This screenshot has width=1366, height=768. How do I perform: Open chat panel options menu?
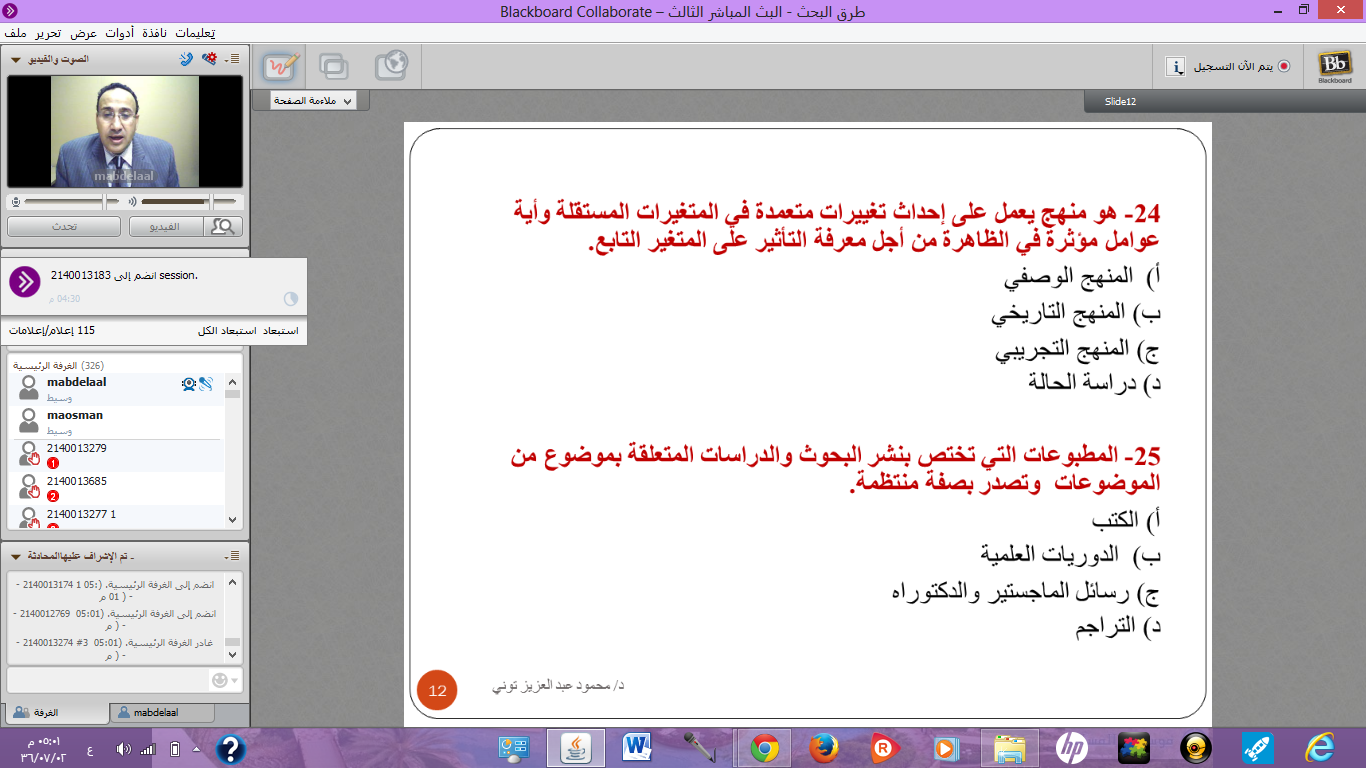pyautogui.click(x=232, y=555)
